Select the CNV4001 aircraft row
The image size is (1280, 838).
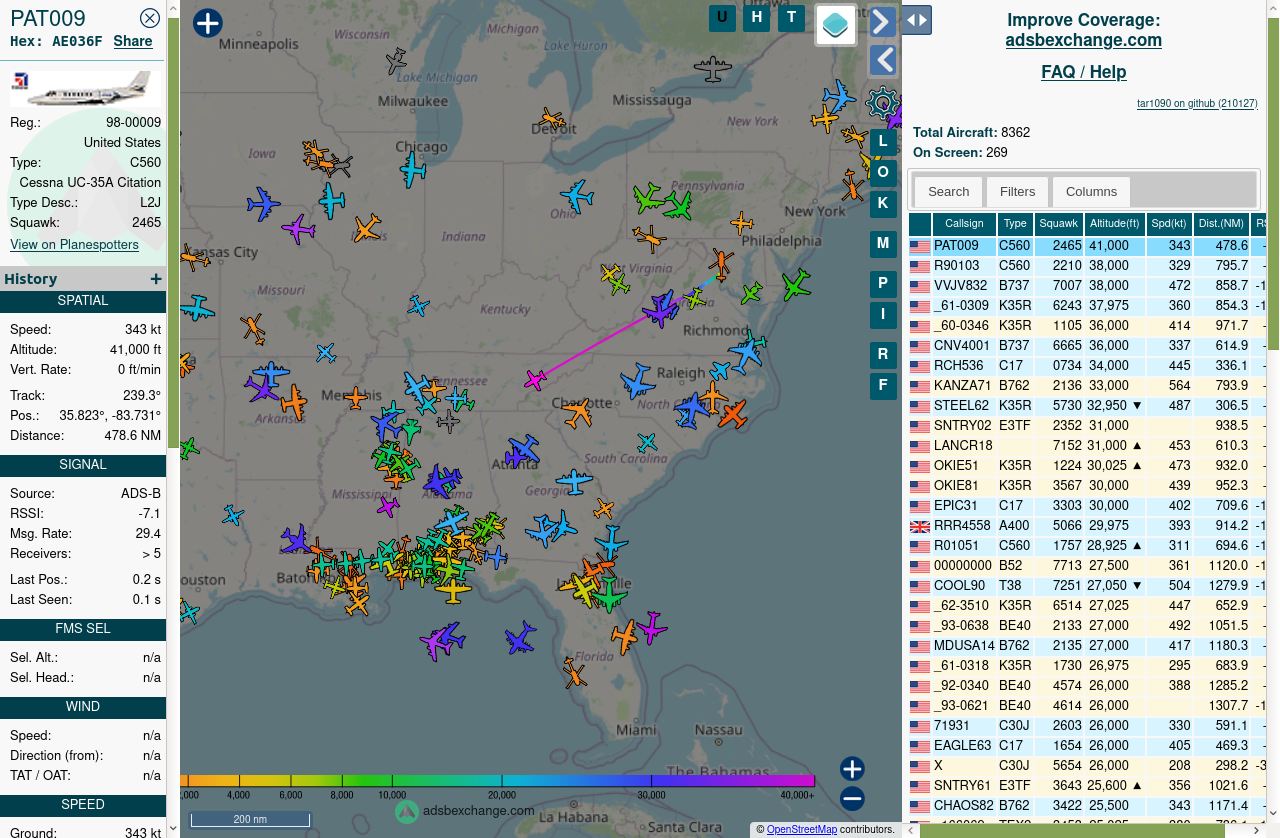(1088, 345)
